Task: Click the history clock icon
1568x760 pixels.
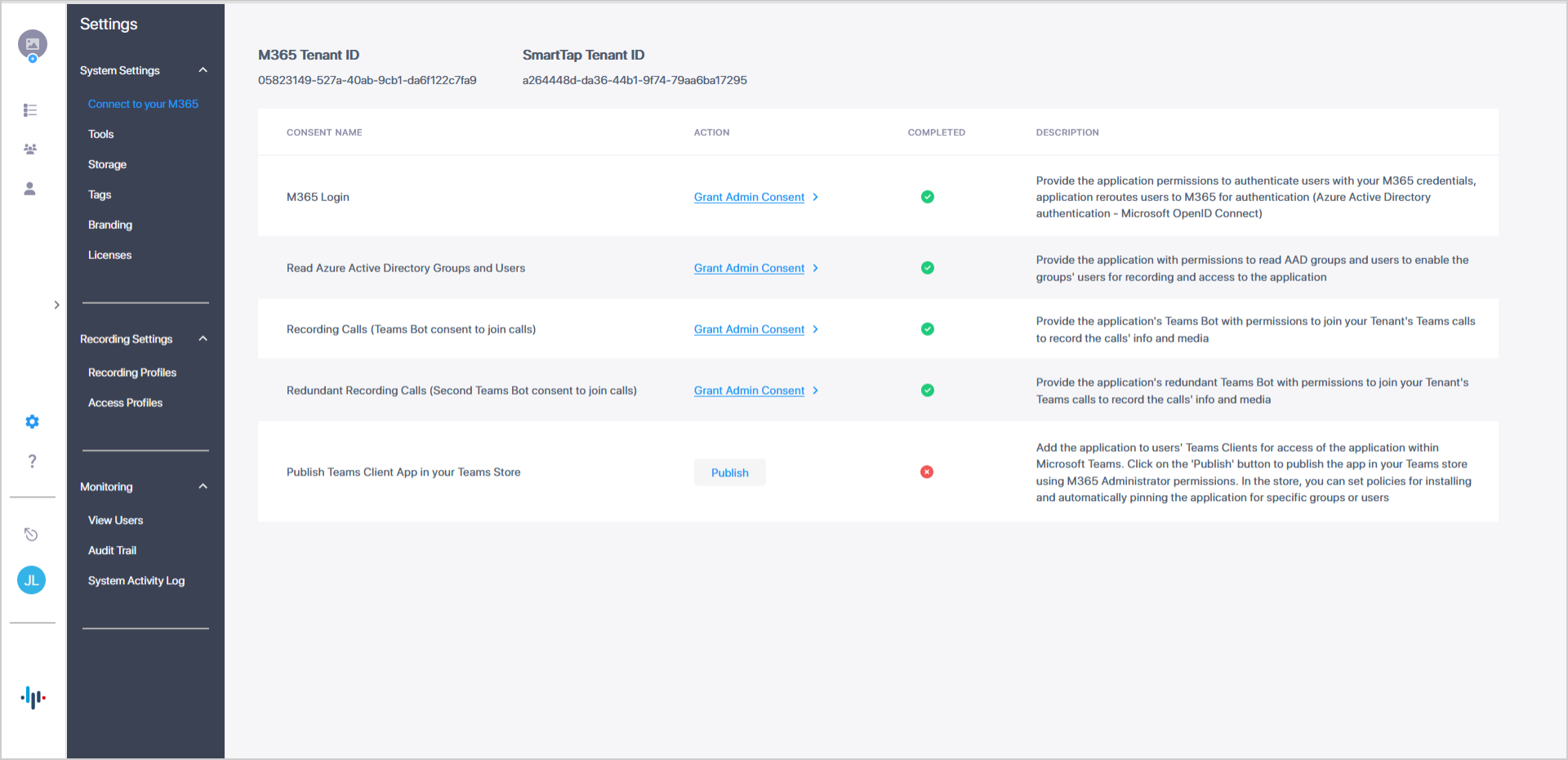Action: (x=31, y=534)
